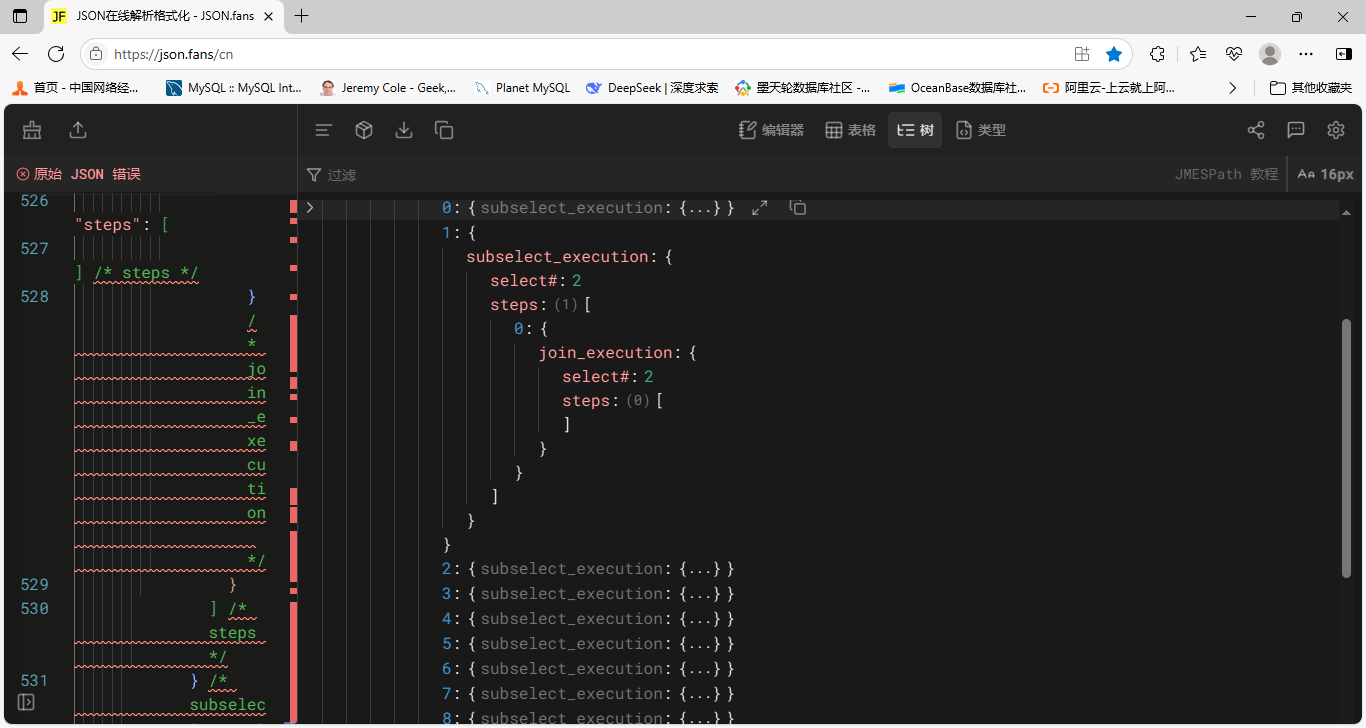
Task: Open the 首页 - 中国网络经 bookmark
Action: [x=76, y=88]
